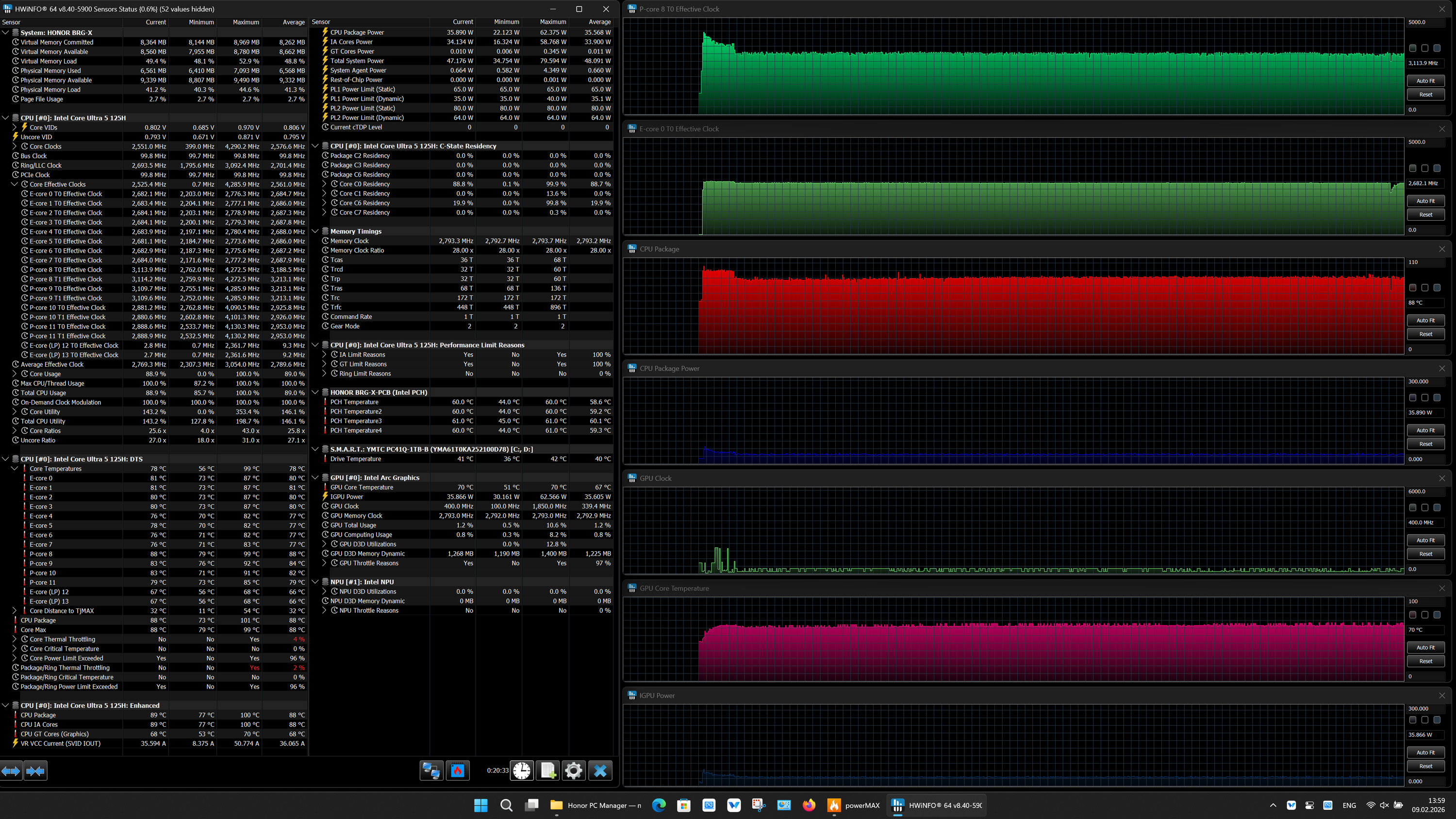Click the blue X close sensors icon
Viewport: 1456px width, 819px height.
coord(600,770)
